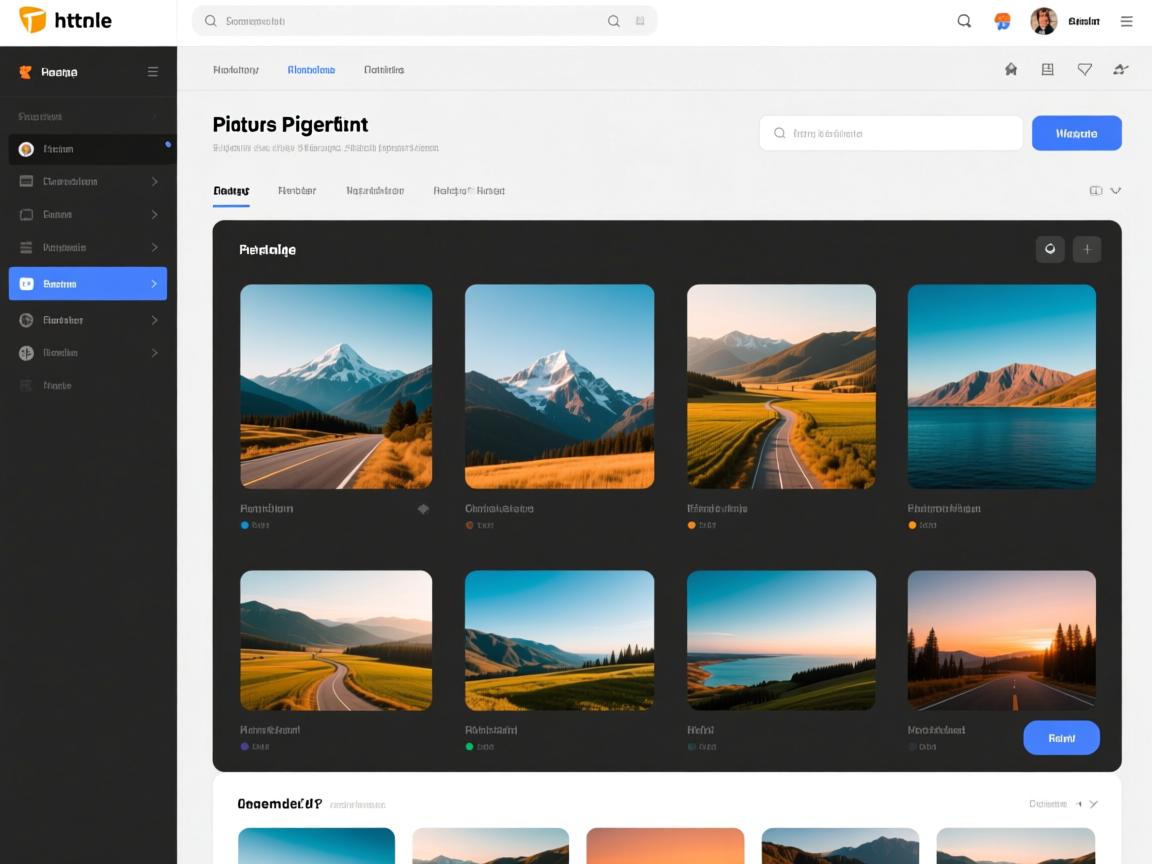This screenshot has width=1152, height=864.
Task: Open the hamburger menu in the top-right corner
Action: tap(1127, 21)
